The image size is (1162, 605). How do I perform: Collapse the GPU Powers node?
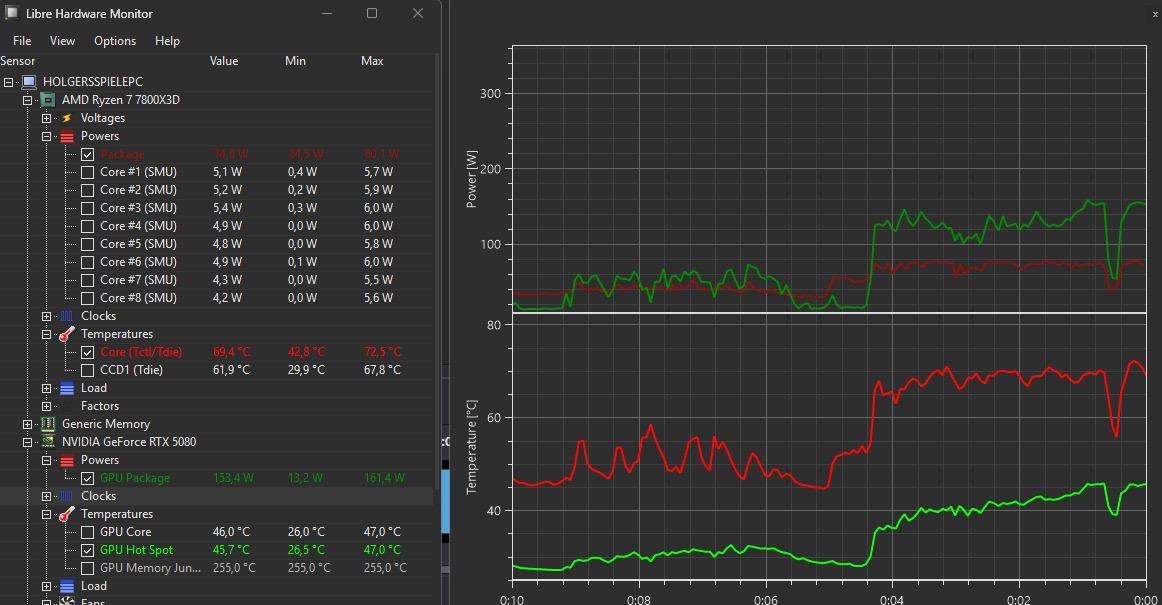pyautogui.click(x=46, y=460)
